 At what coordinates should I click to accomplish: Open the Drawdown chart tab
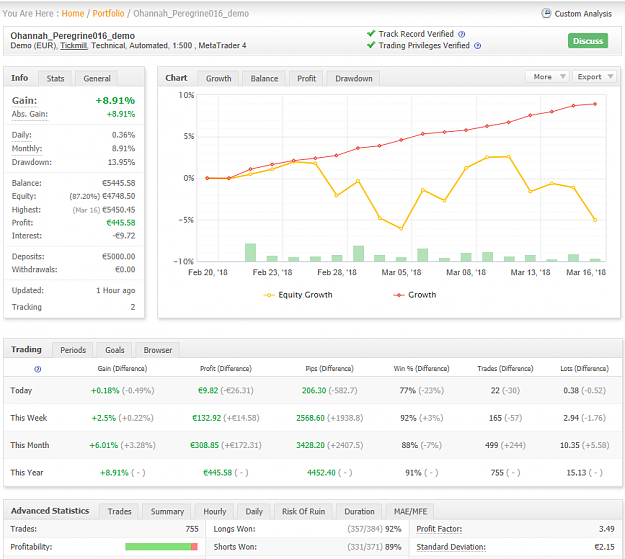pos(354,79)
